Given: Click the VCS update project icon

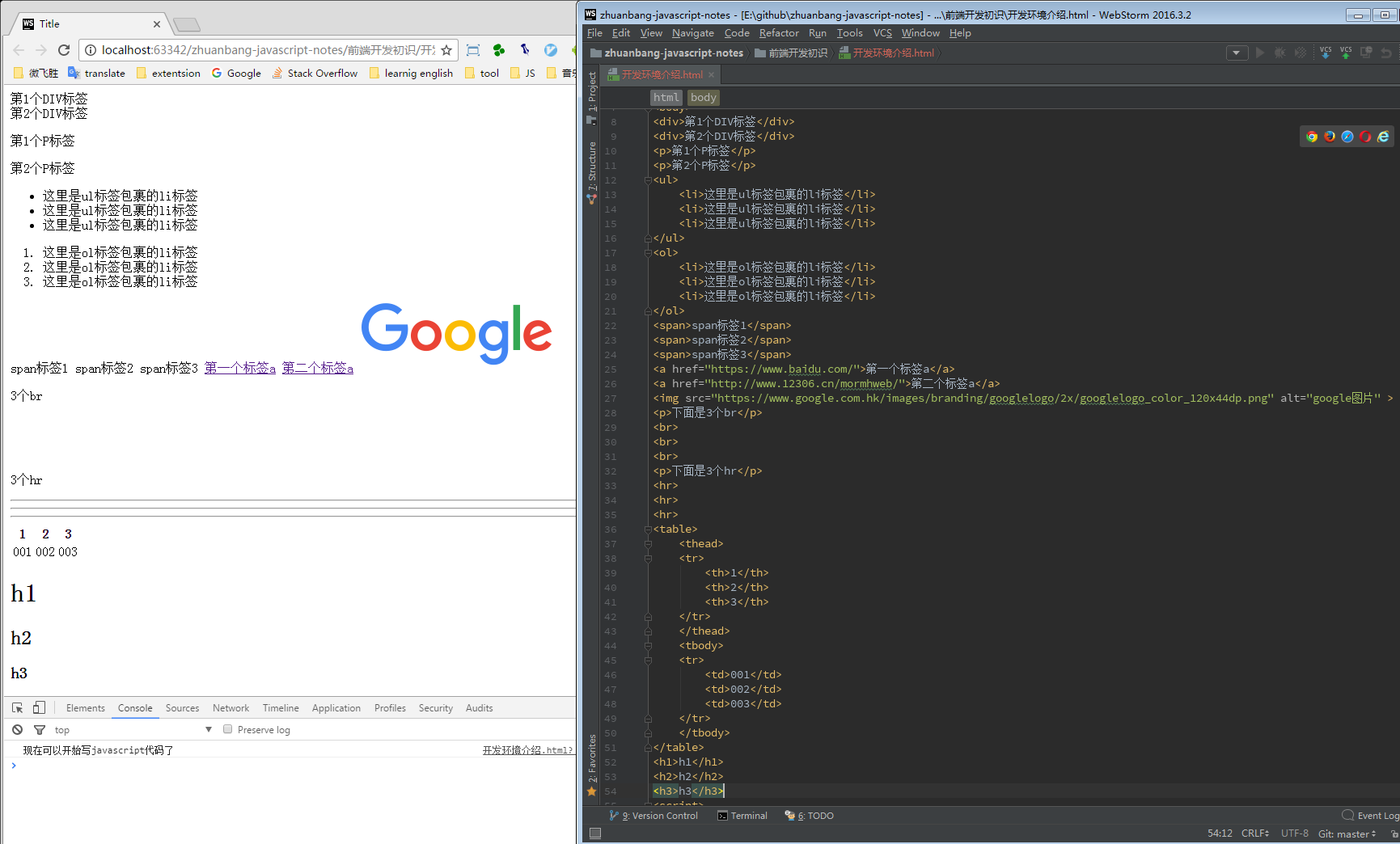Looking at the screenshot, I should click(1326, 53).
